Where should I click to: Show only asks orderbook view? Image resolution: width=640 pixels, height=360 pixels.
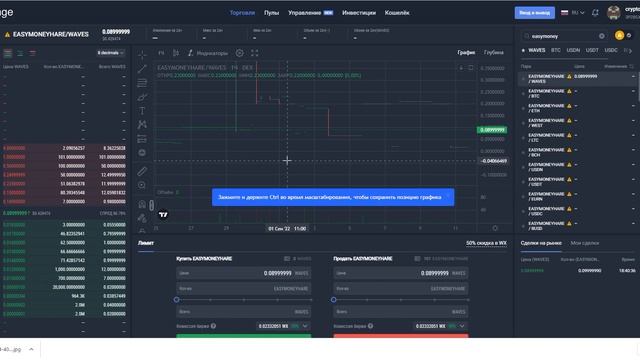click(x=32, y=53)
